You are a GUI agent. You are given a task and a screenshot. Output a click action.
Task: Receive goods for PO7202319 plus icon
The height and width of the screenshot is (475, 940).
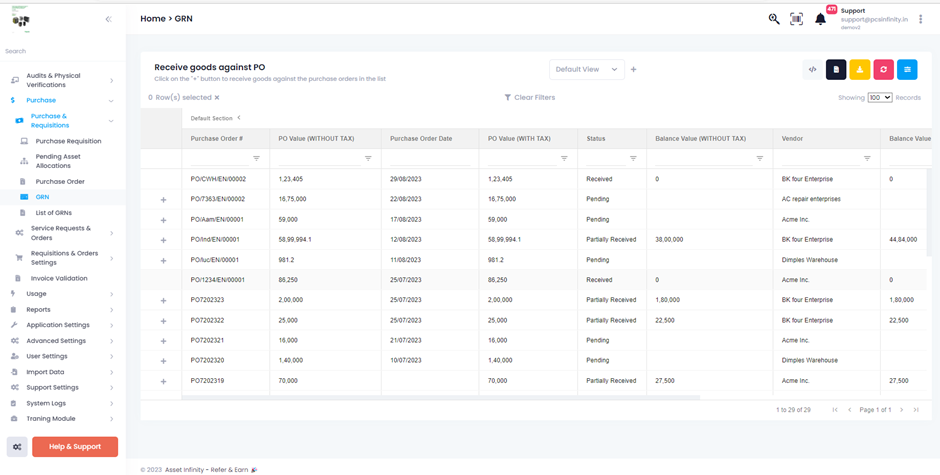164,381
